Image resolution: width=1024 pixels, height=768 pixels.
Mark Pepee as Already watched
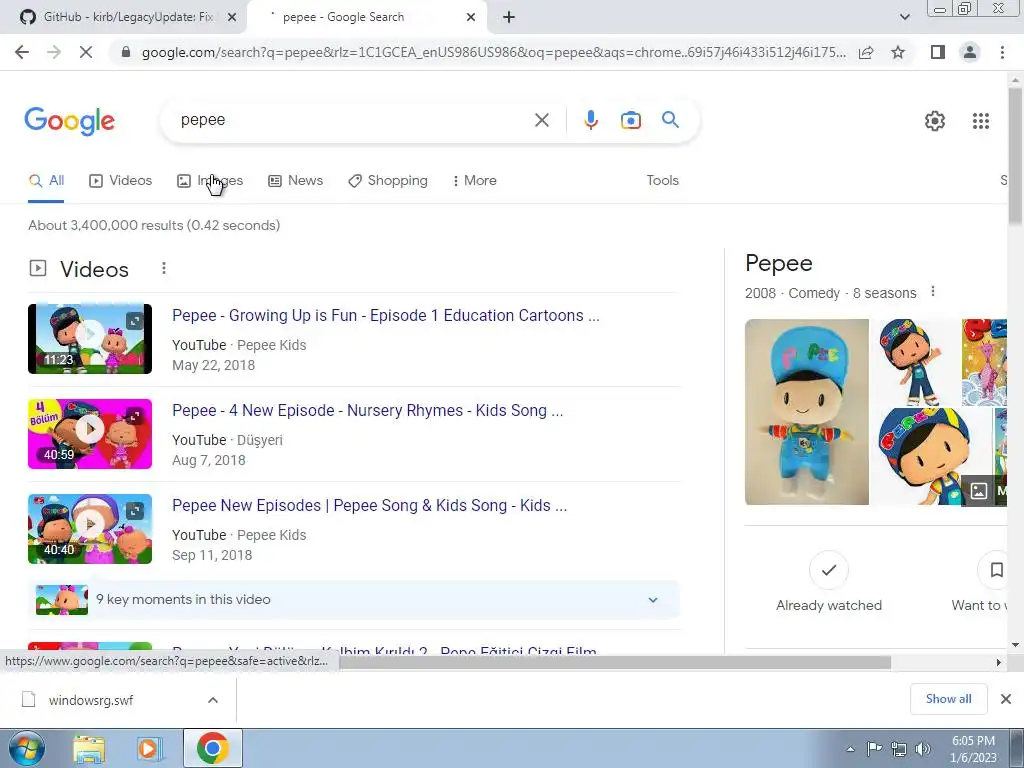(829, 582)
